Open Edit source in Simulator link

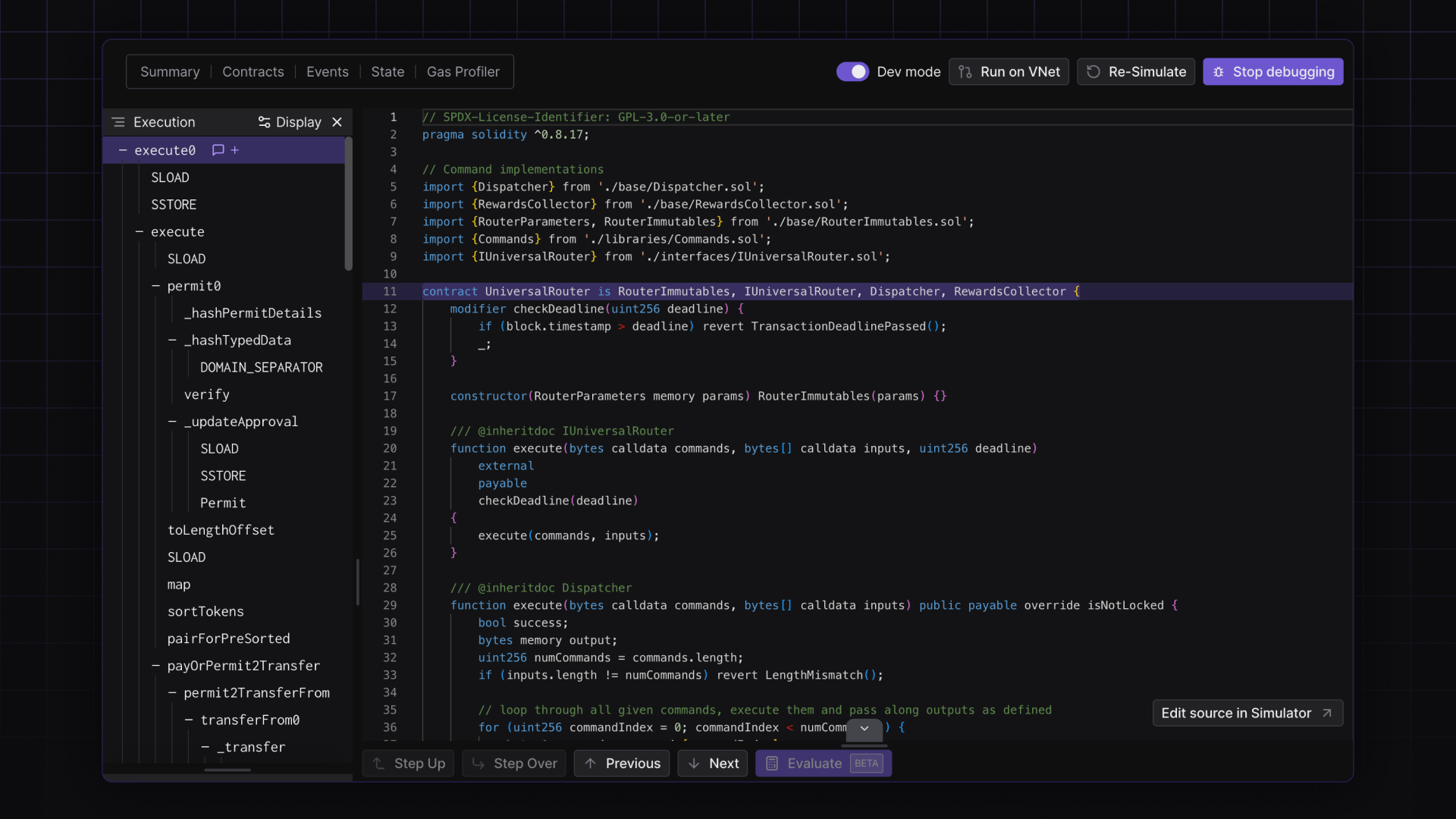point(1247,713)
